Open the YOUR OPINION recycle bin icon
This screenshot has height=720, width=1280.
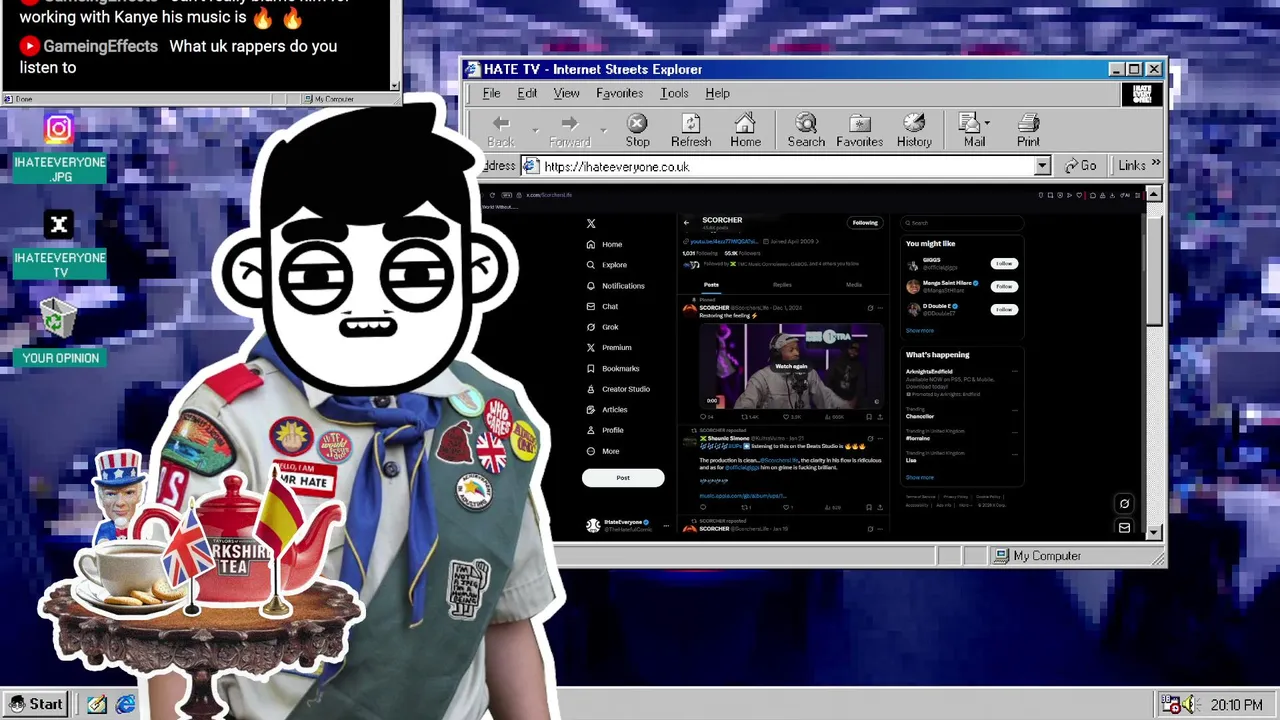(x=59, y=319)
